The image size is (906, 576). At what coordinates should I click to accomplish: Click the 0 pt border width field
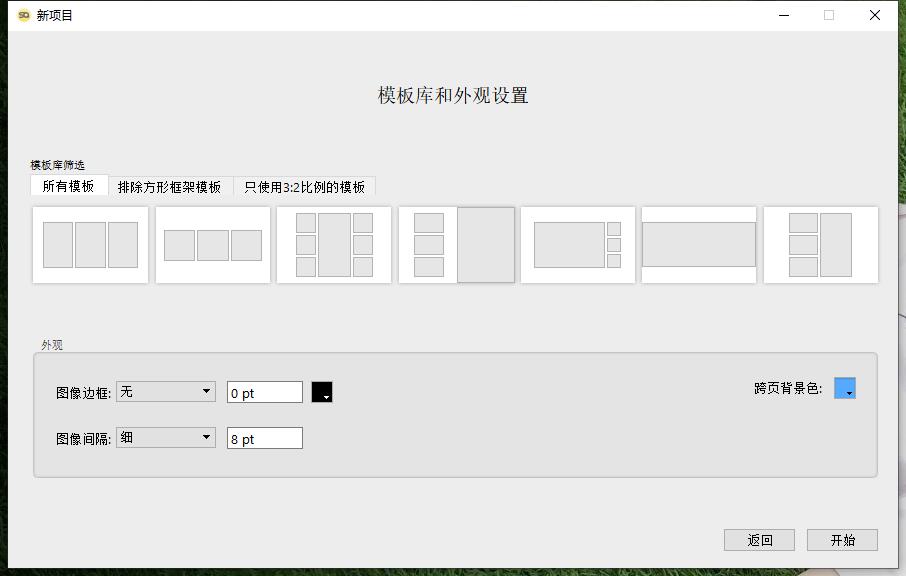point(265,392)
